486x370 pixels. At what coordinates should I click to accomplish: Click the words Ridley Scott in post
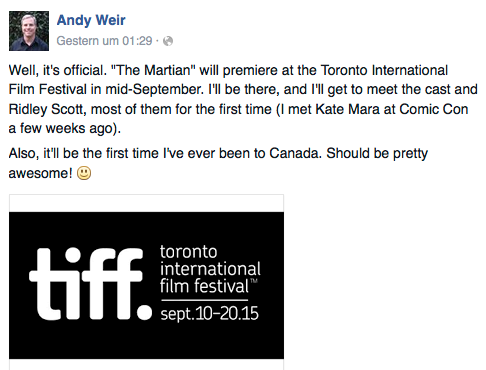pos(47,109)
